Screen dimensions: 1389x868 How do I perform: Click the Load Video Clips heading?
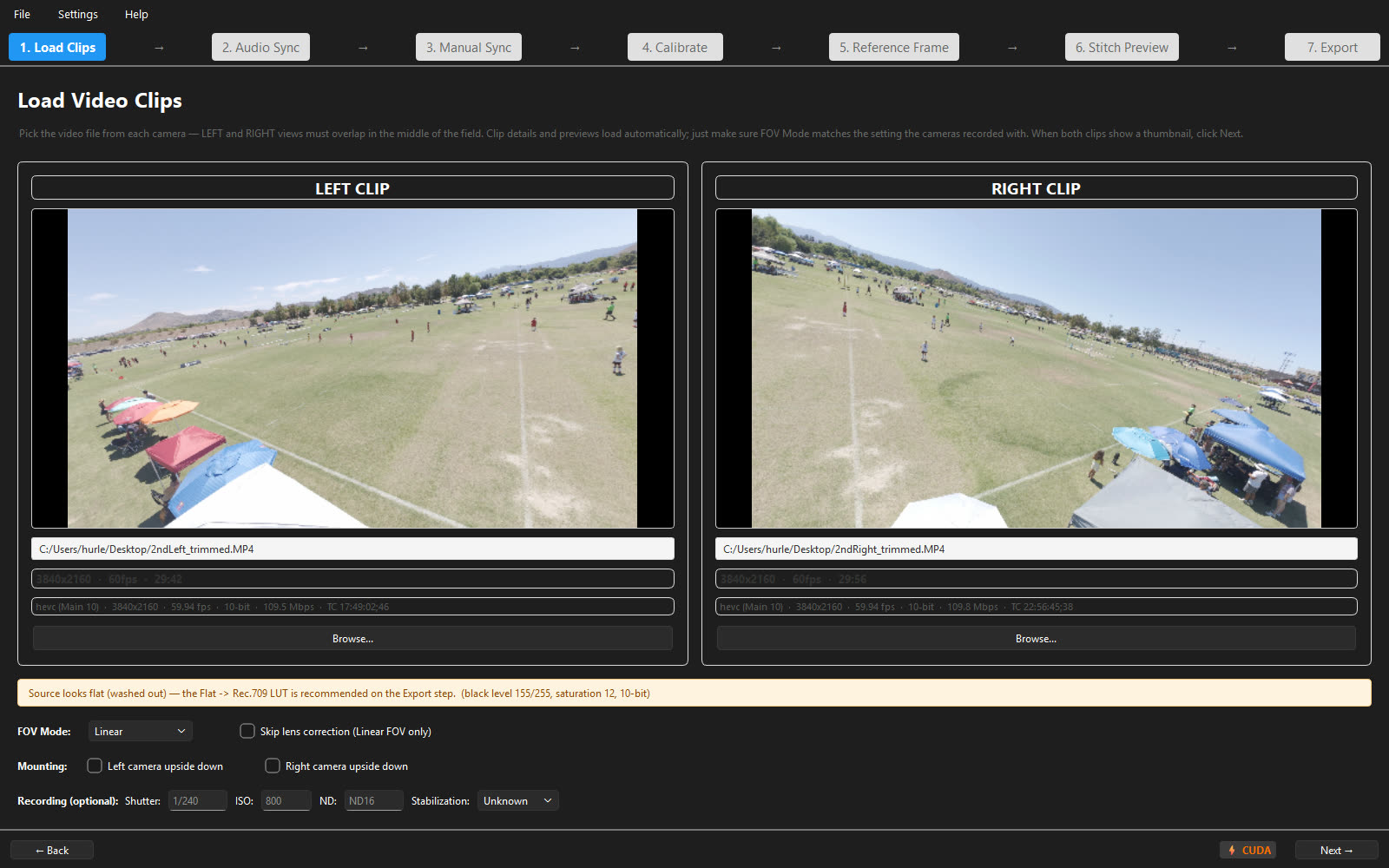pyautogui.click(x=100, y=101)
